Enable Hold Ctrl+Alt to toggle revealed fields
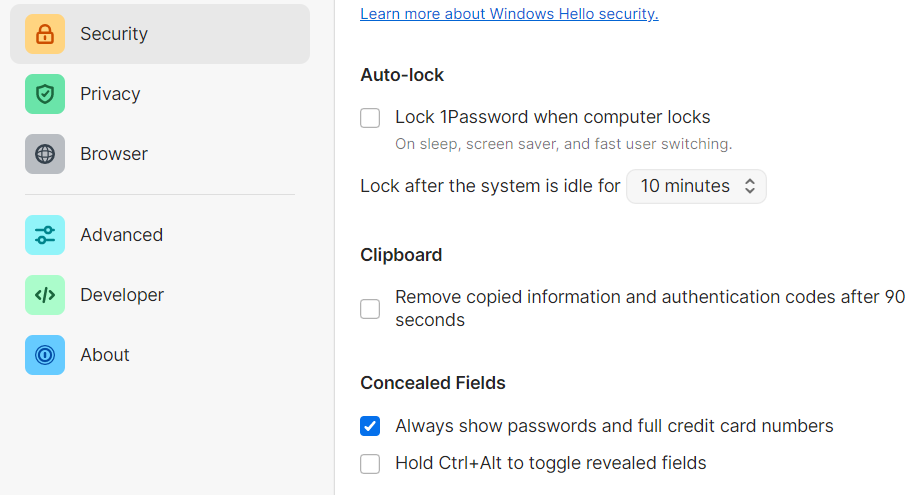922x495 pixels. coord(370,463)
